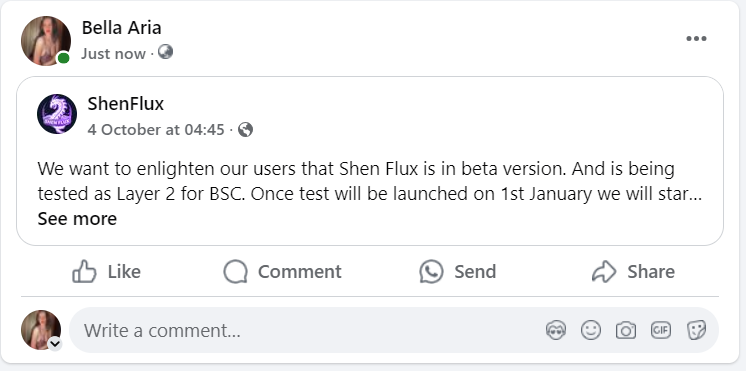Click the WhatsApp Send icon
Viewport: 746px width, 371px height.
(432, 272)
